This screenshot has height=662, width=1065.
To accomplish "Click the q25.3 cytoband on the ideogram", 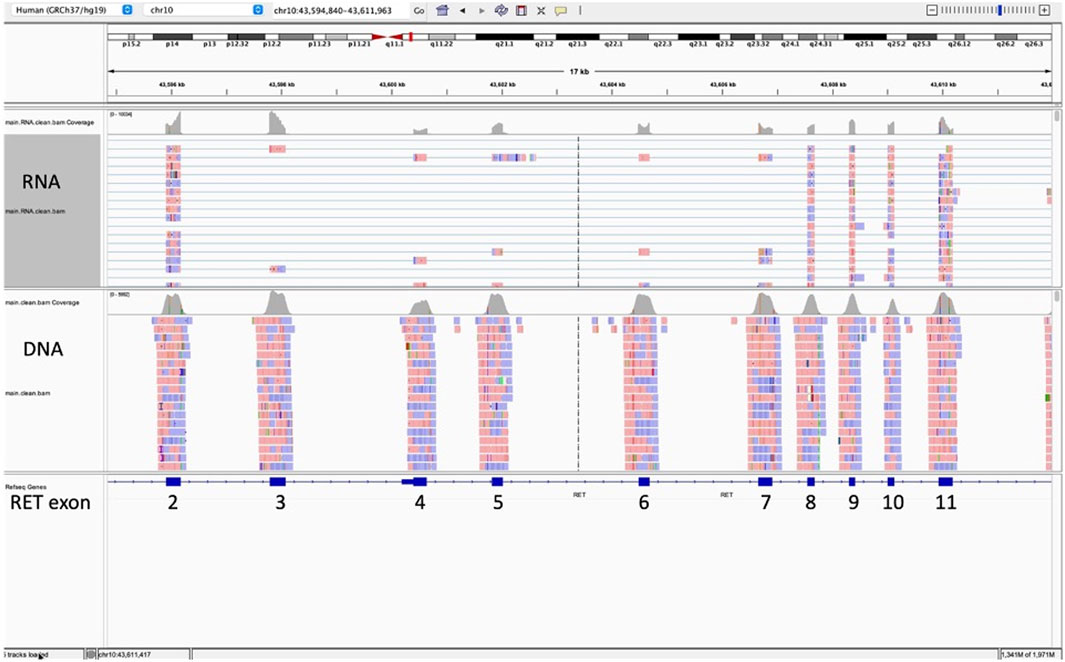I will tap(922, 36).
